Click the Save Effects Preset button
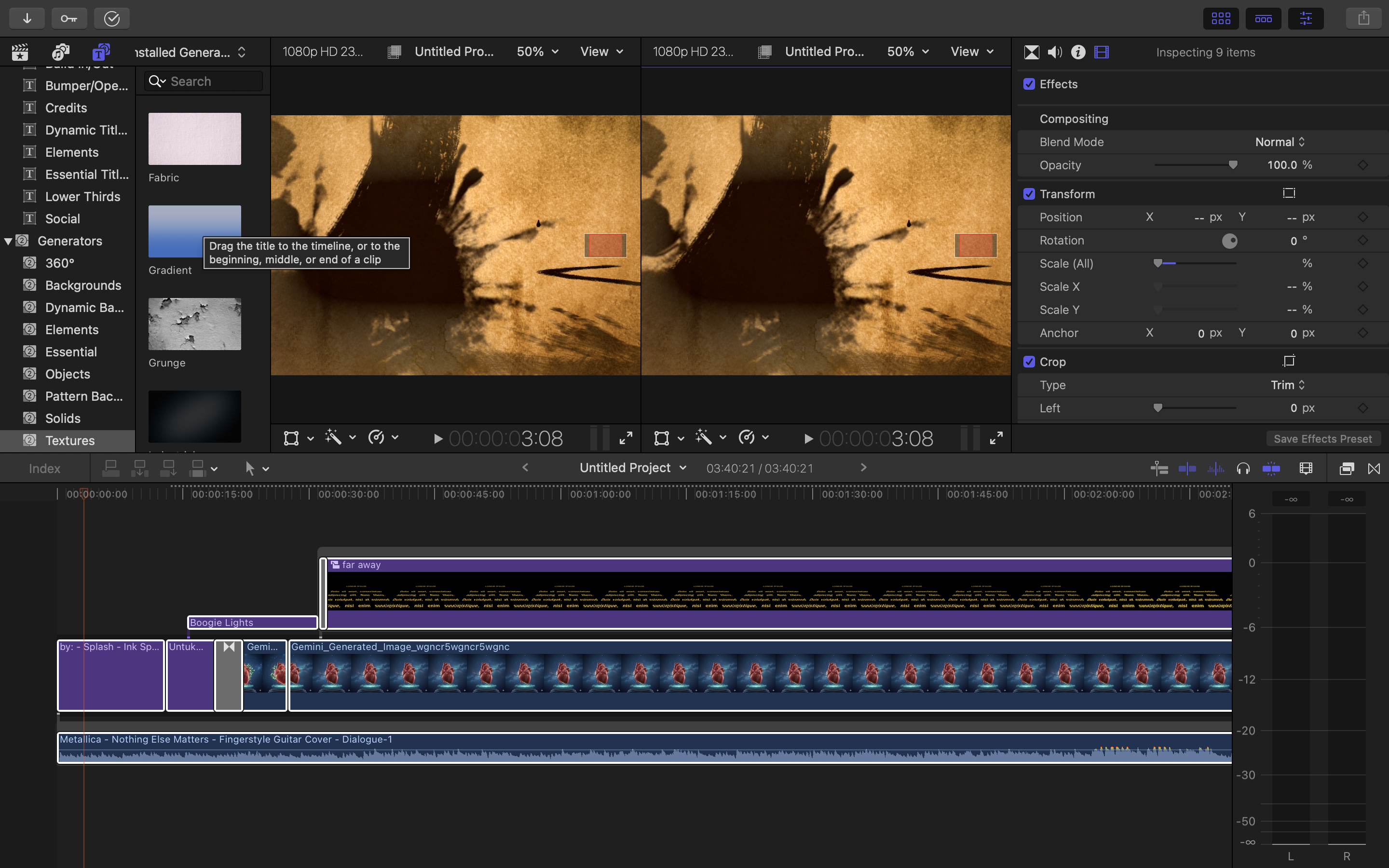This screenshot has height=868, width=1389. coord(1322,439)
